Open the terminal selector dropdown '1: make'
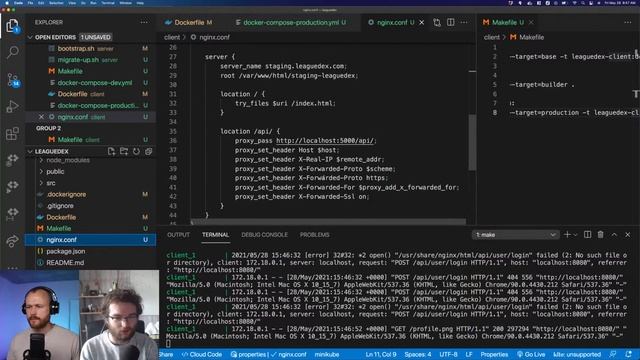The image size is (640, 360). point(515,235)
